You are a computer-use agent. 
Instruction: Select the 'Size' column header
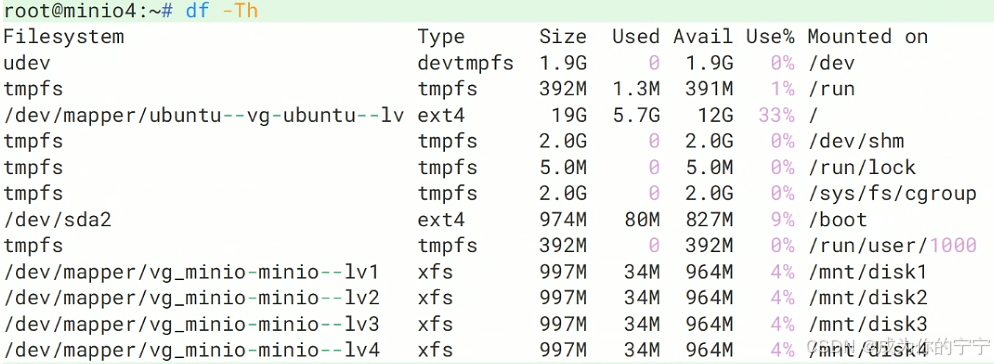pos(563,37)
